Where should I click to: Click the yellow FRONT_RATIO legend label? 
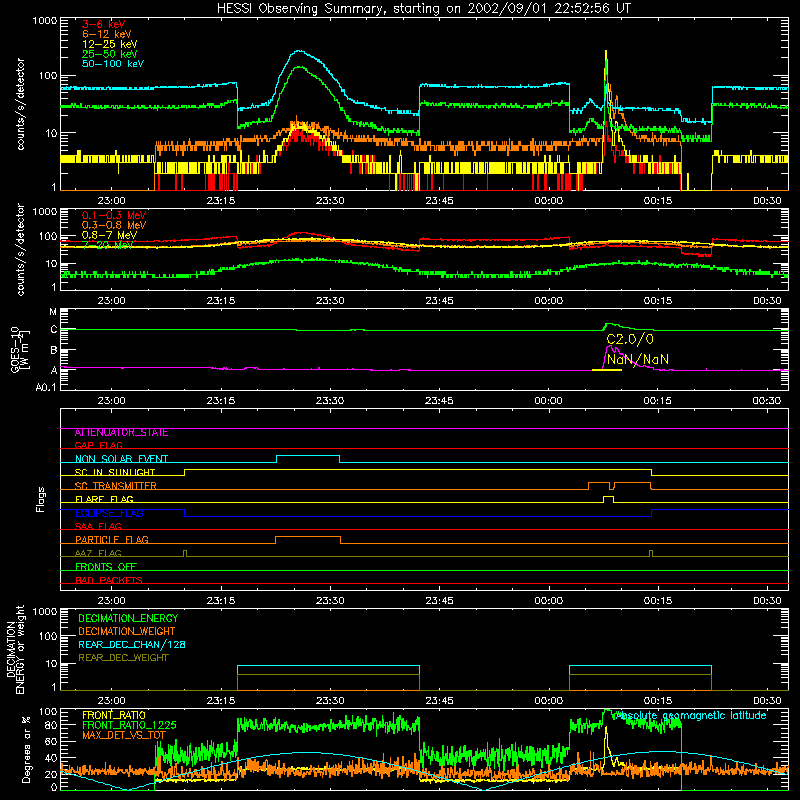pyautogui.click(x=114, y=715)
